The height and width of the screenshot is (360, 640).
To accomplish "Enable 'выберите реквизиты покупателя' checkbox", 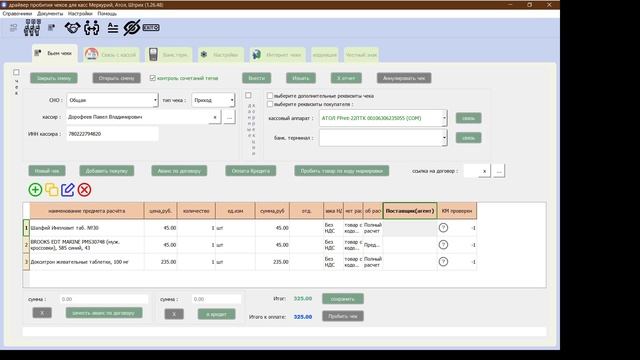I will point(270,104).
